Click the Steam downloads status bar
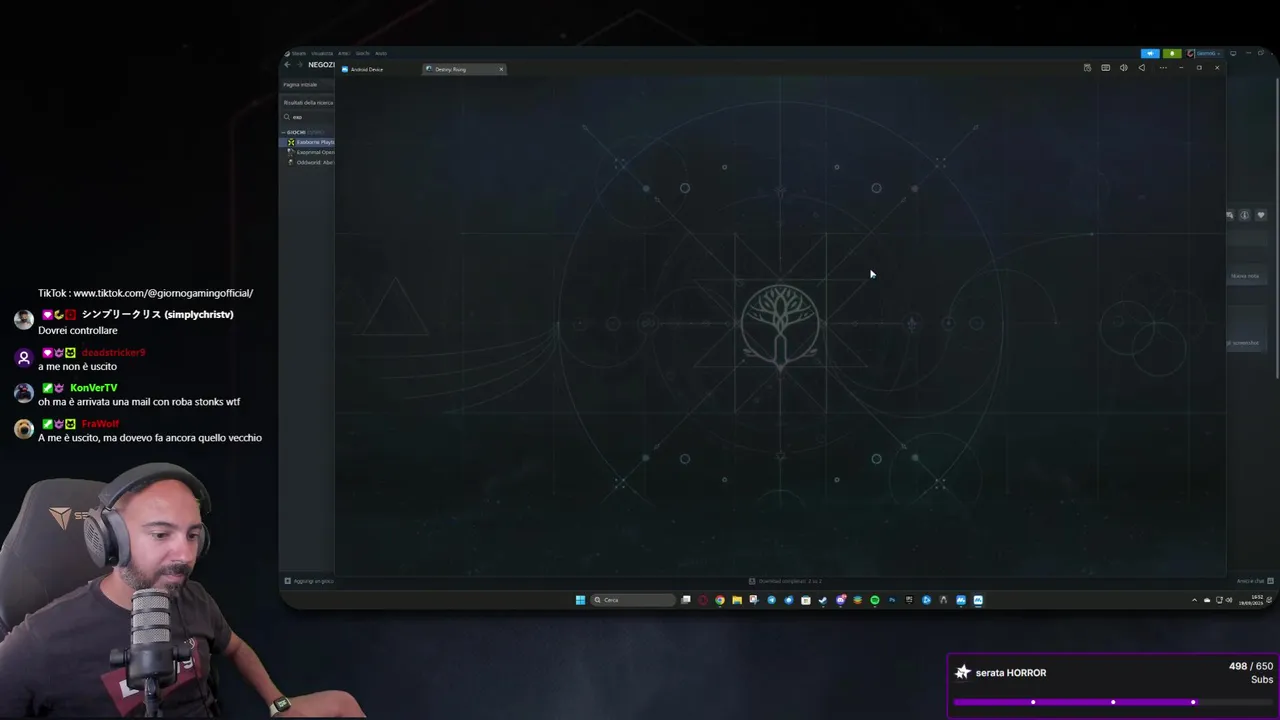Image resolution: width=1280 pixels, height=720 pixels. click(x=785, y=581)
